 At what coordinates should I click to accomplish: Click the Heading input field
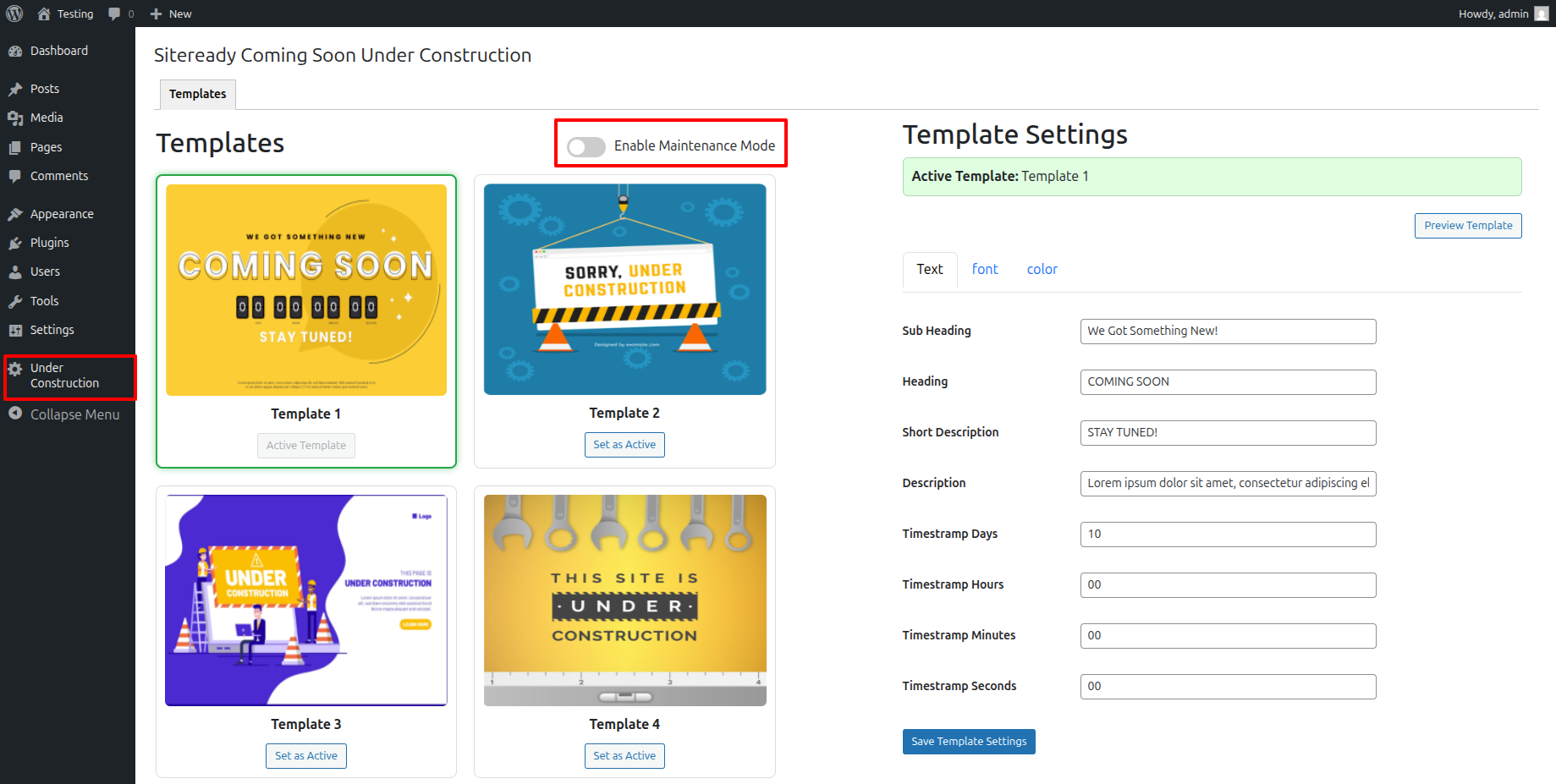[x=1228, y=382]
